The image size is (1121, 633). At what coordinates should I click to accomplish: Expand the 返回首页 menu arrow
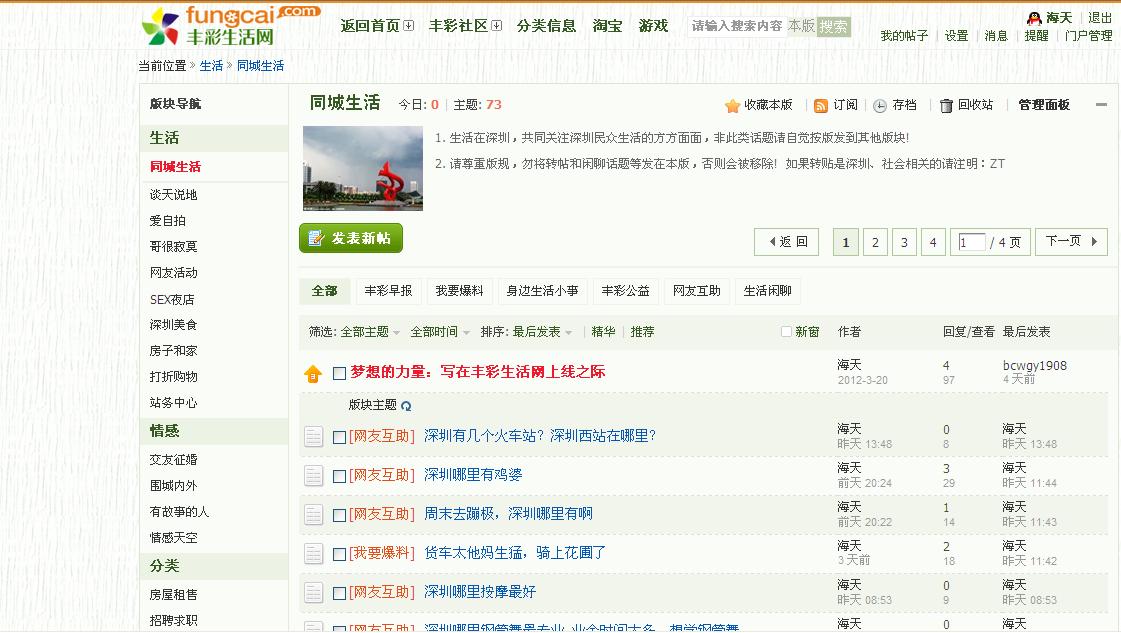[409, 26]
